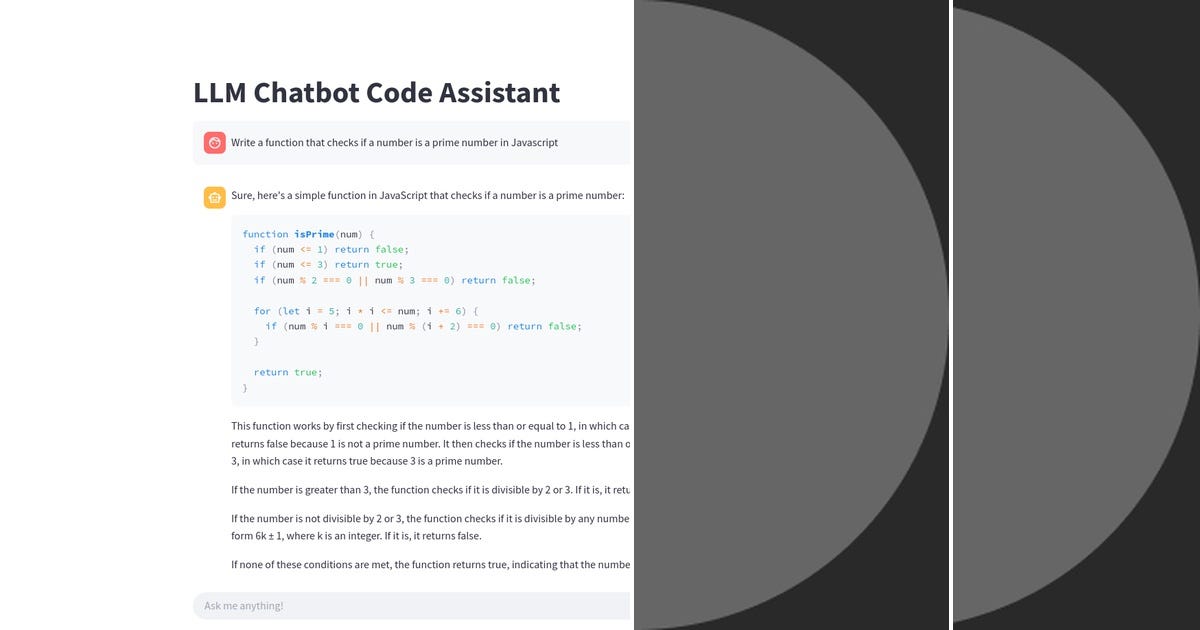1200x630 pixels.
Task: Click the prime number question message bubble
Action: (x=394, y=142)
